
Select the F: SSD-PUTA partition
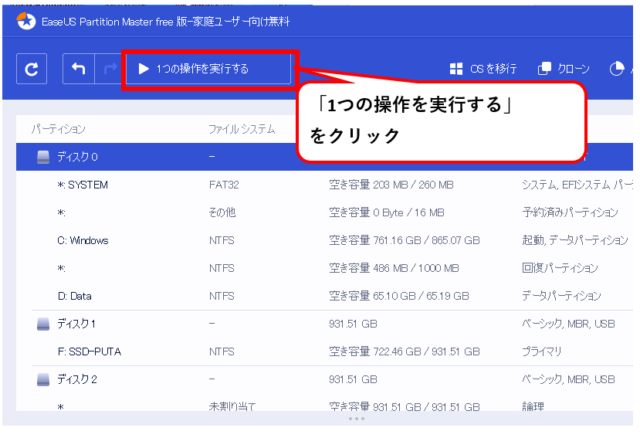pyautogui.click(x=324, y=351)
